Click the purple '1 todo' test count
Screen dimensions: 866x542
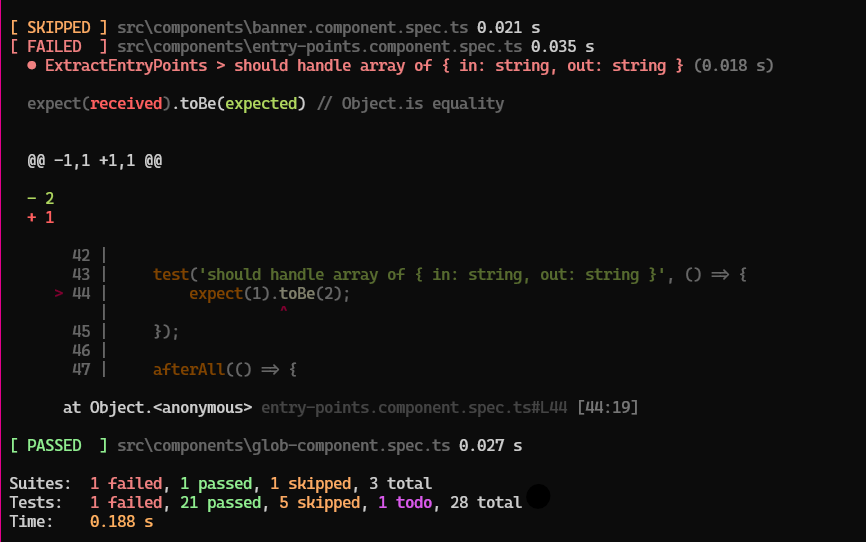point(405,503)
